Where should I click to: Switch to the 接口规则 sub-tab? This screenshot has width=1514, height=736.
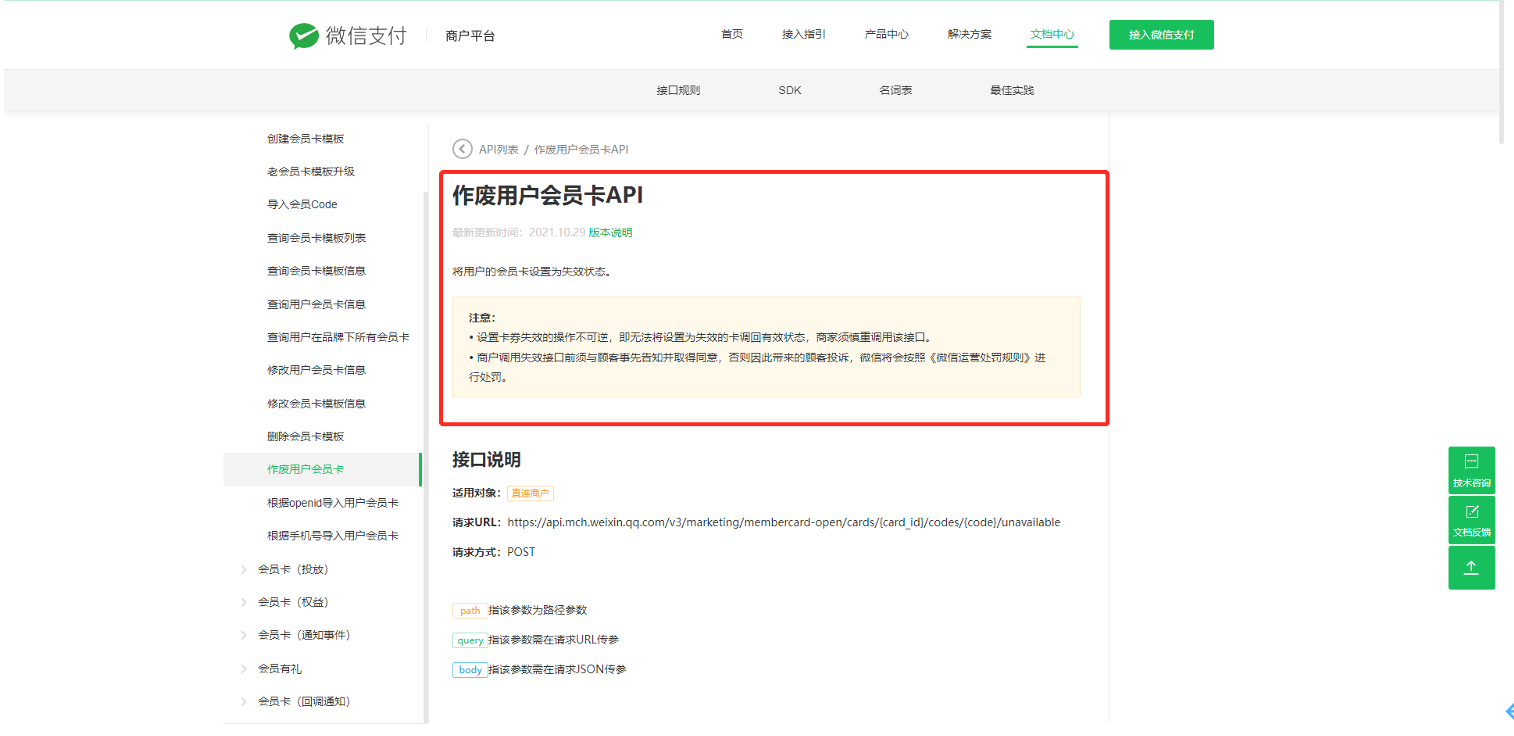coord(678,90)
